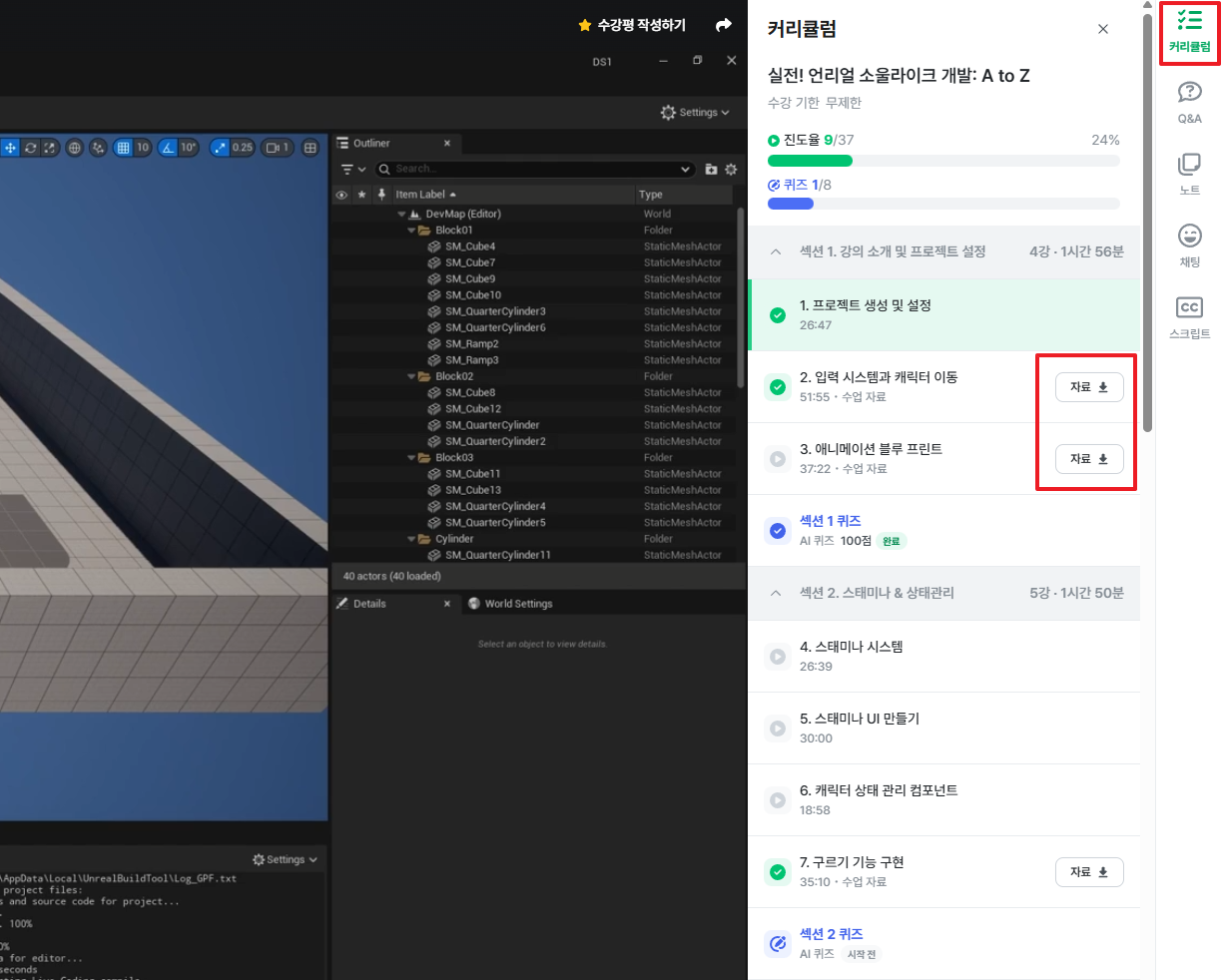The image size is (1224, 980).
Task: Click the share arrow icon
Action: coord(724,25)
